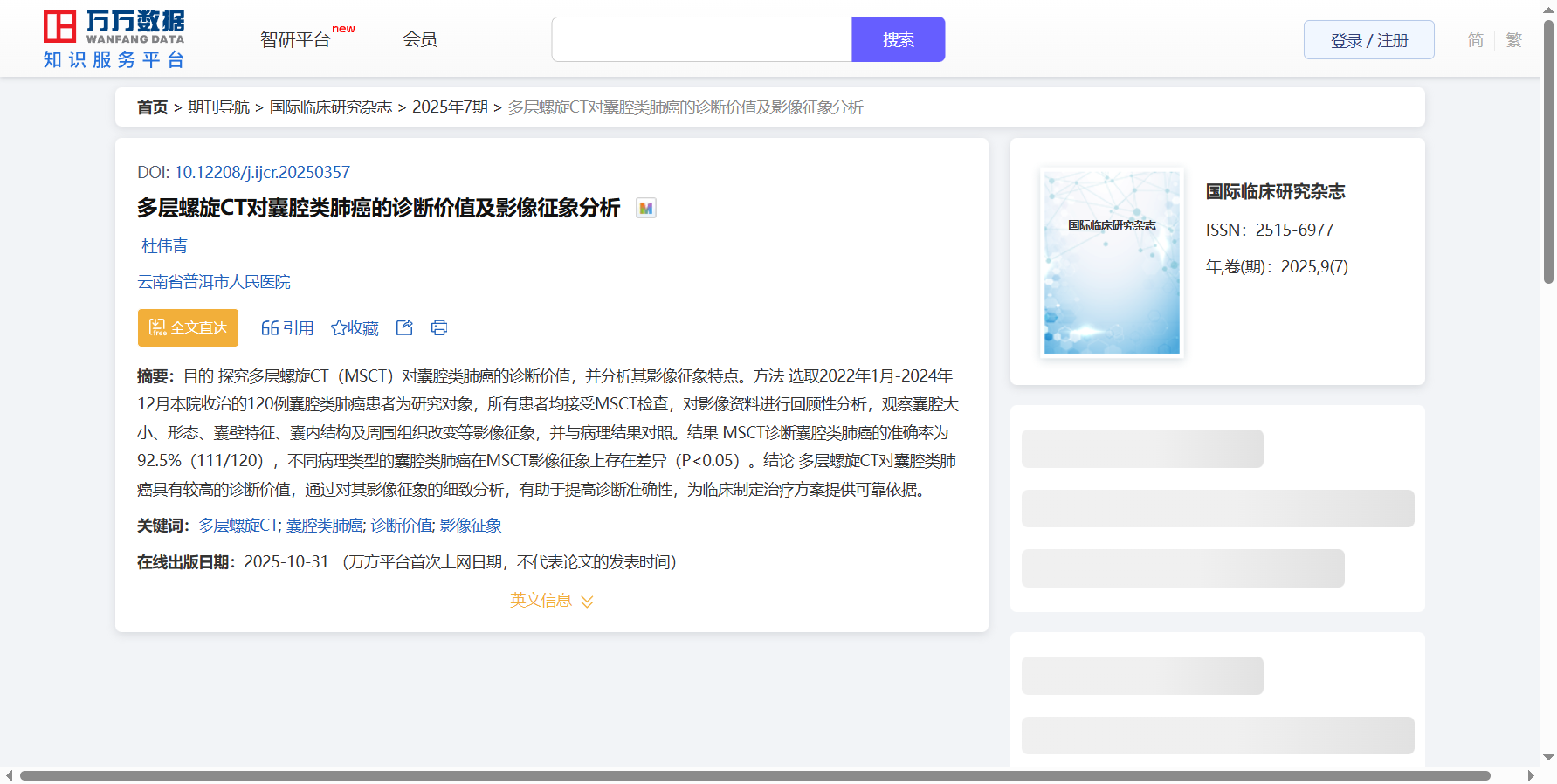The width and height of the screenshot is (1557, 784).
Task: Switch to simplified Chinese 简
Action: [1475, 40]
